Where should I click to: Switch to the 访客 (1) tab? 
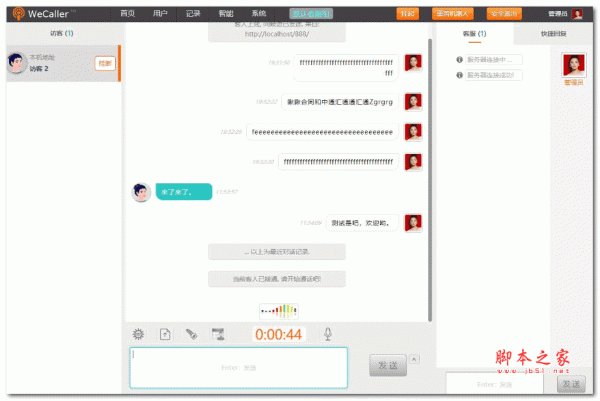point(62,33)
